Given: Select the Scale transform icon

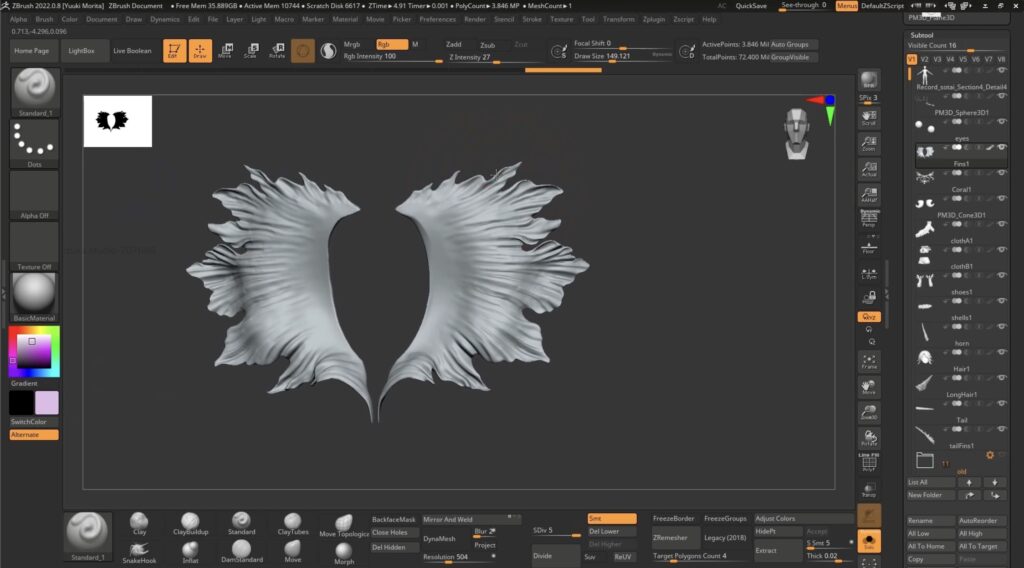Looking at the screenshot, I should point(251,50).
